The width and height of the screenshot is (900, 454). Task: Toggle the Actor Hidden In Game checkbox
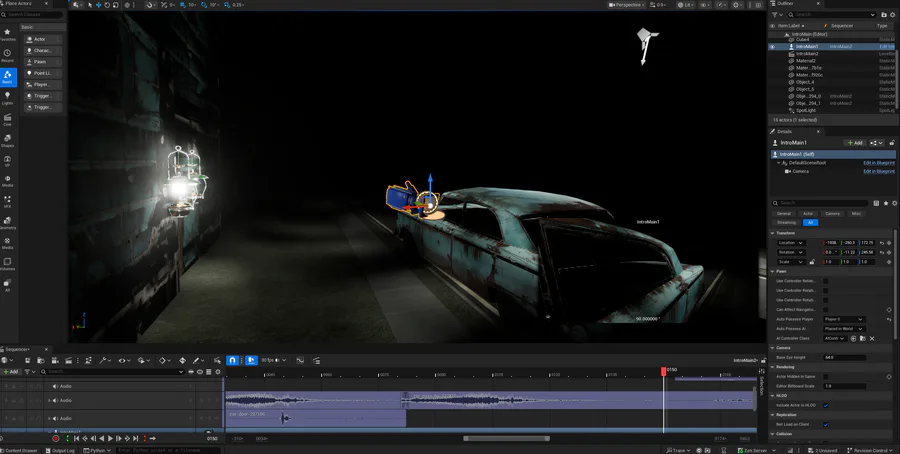pyautogui.click(x=825, y=376)
